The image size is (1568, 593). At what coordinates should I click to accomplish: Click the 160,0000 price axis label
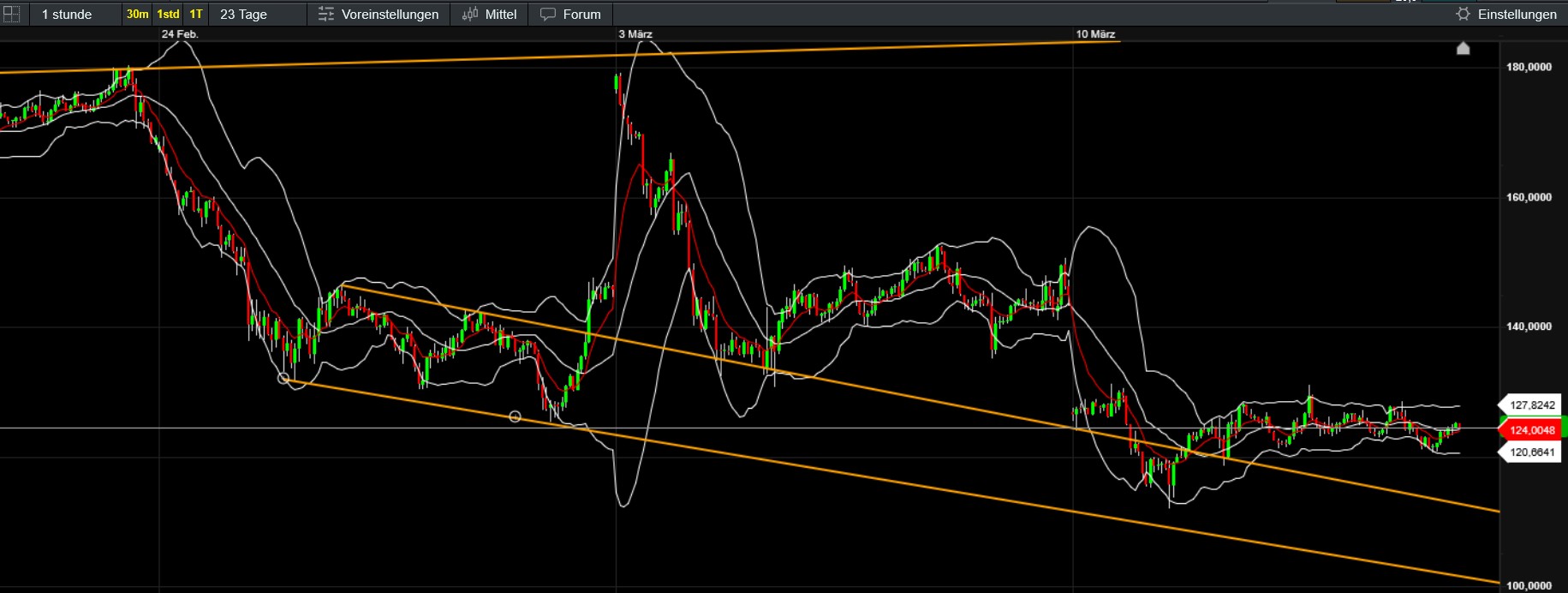(x=1529, y=197)
